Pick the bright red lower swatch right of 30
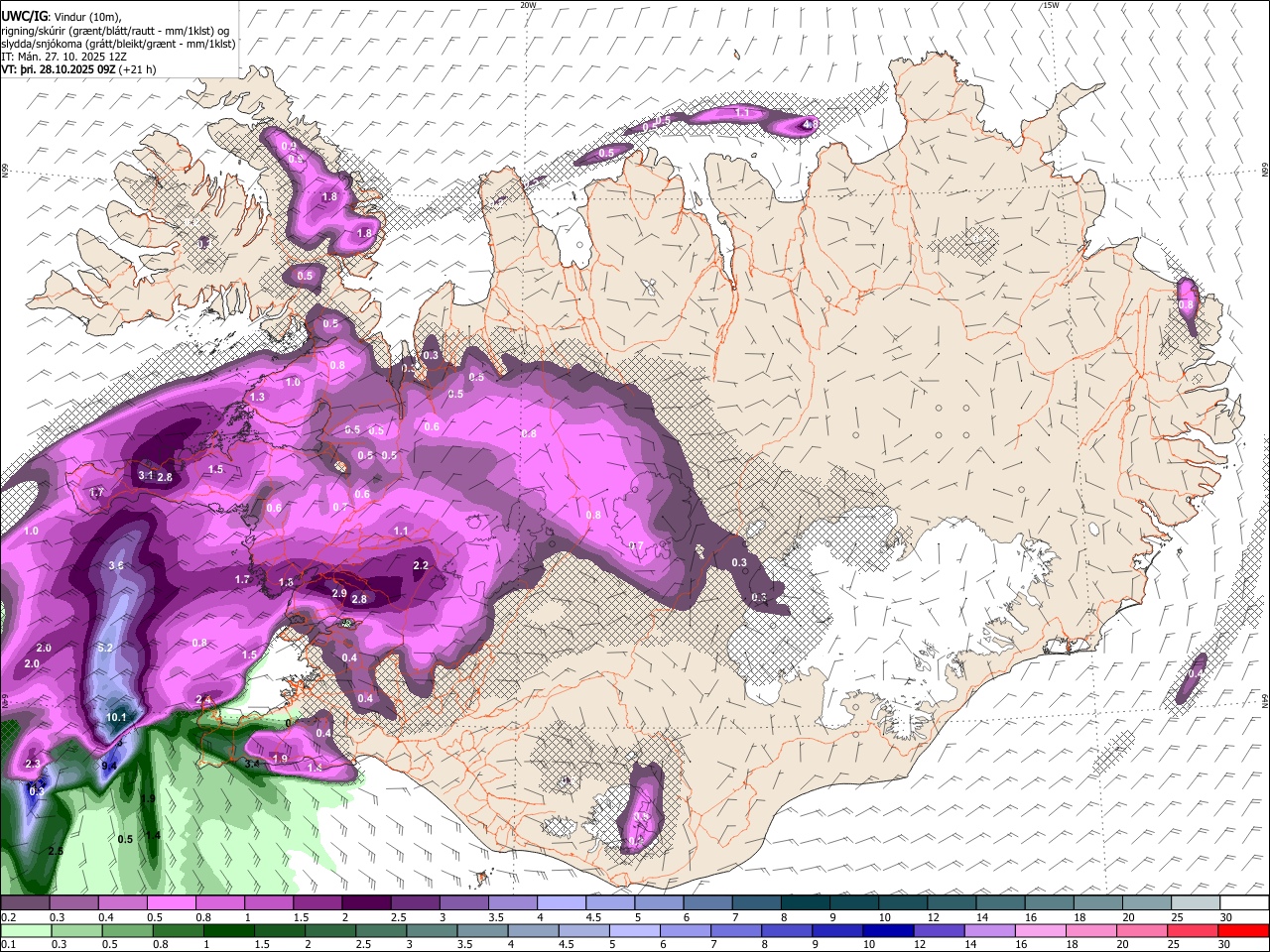 [1243, 930]
